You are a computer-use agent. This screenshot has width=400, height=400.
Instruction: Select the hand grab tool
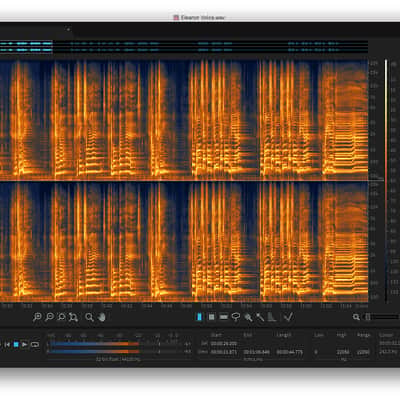(102, 317)
